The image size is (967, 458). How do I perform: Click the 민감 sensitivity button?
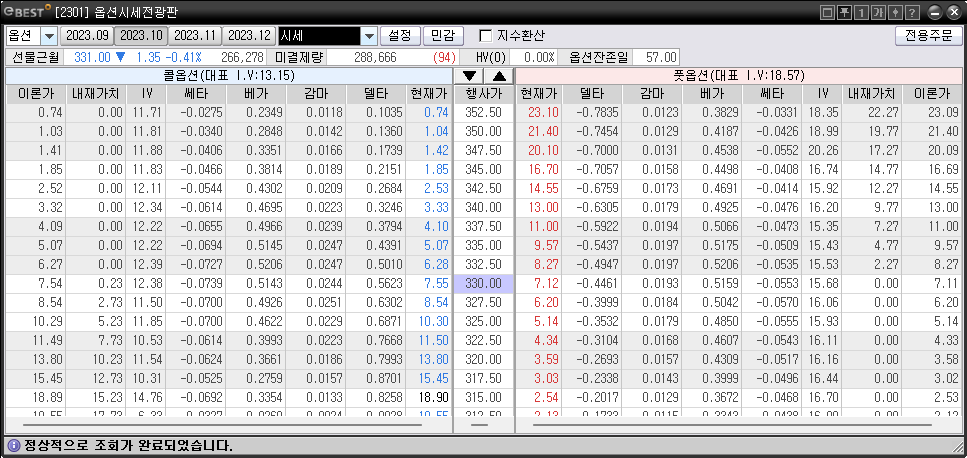pos(443,36)
